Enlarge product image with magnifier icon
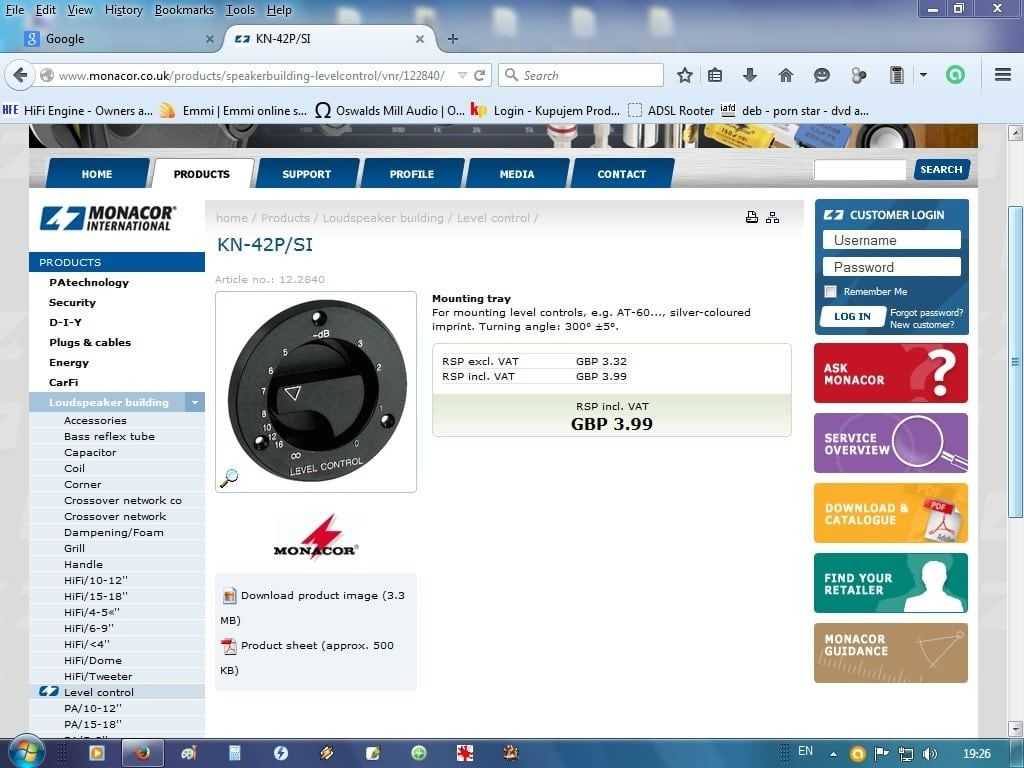Screen dimensions: 1024x768 pyautogui.click(x=229, y=478)
